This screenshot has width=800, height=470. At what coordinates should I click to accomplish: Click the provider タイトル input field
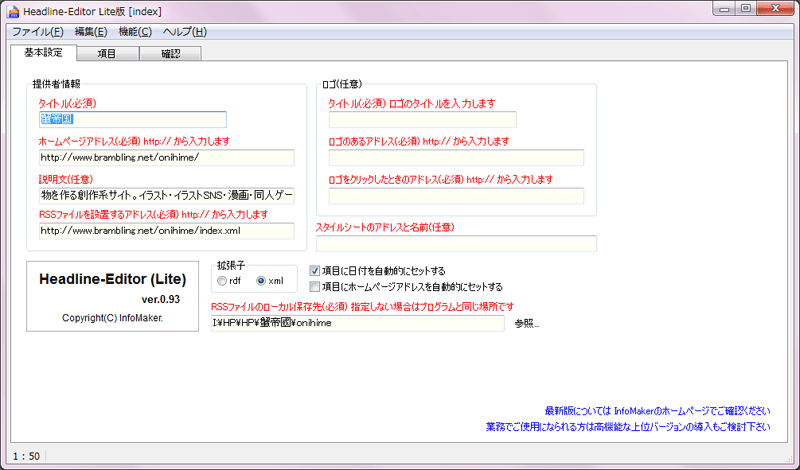[x=132, y=120]
